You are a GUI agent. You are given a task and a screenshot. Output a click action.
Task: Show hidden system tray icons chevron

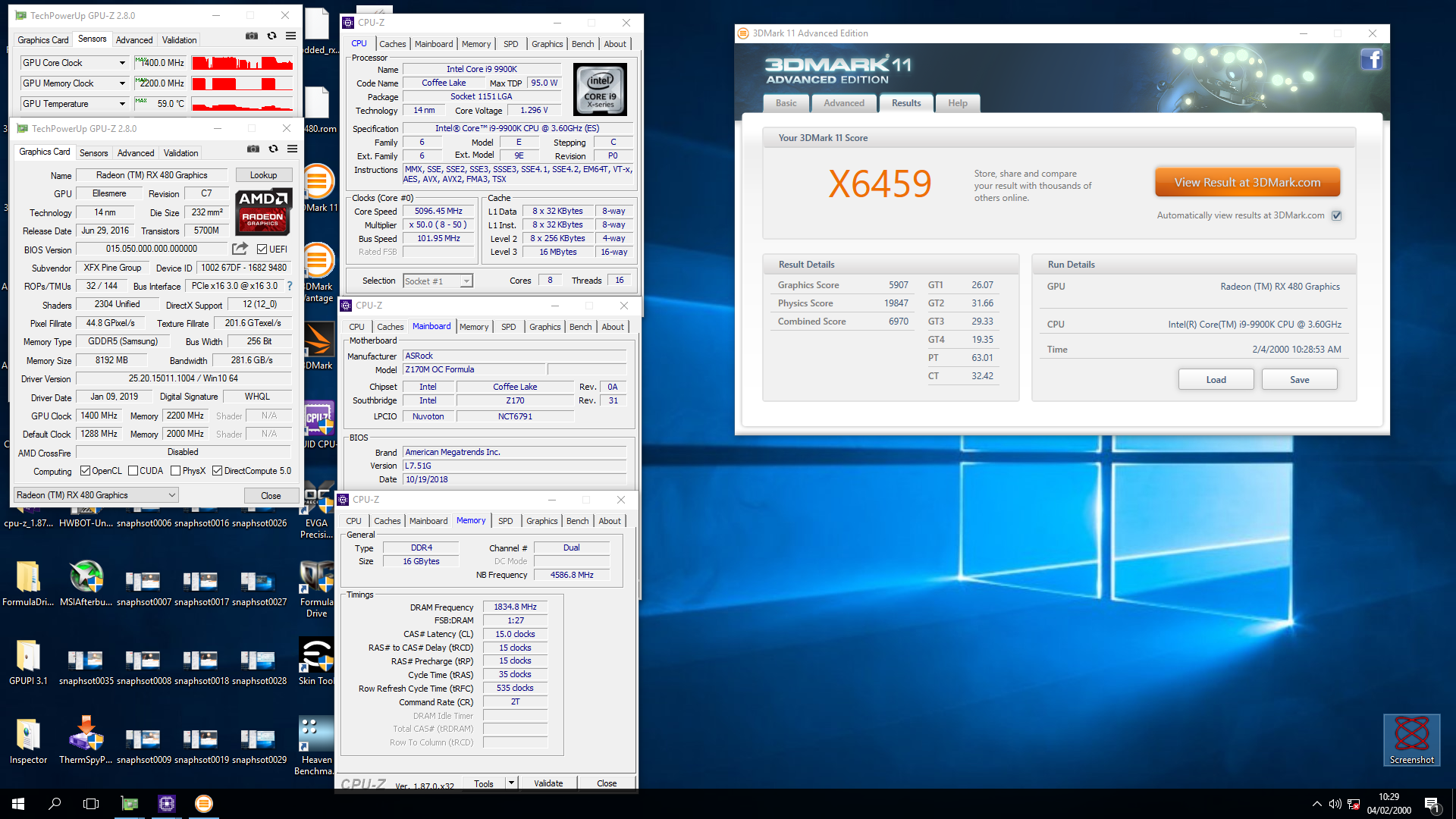[1316, 804]
